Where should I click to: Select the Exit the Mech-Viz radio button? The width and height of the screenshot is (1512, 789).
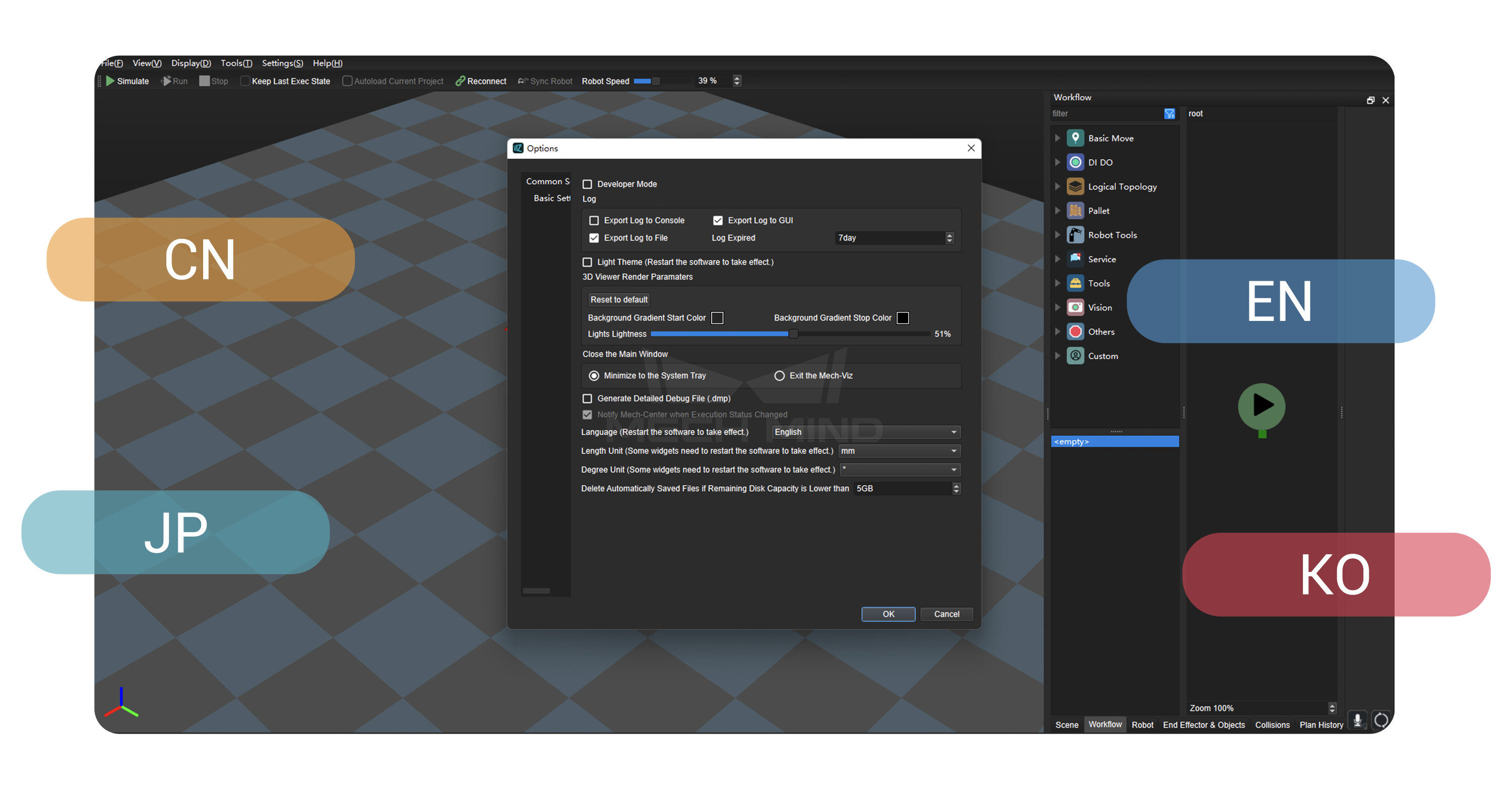pyautogui.click(x=780, y=375)
